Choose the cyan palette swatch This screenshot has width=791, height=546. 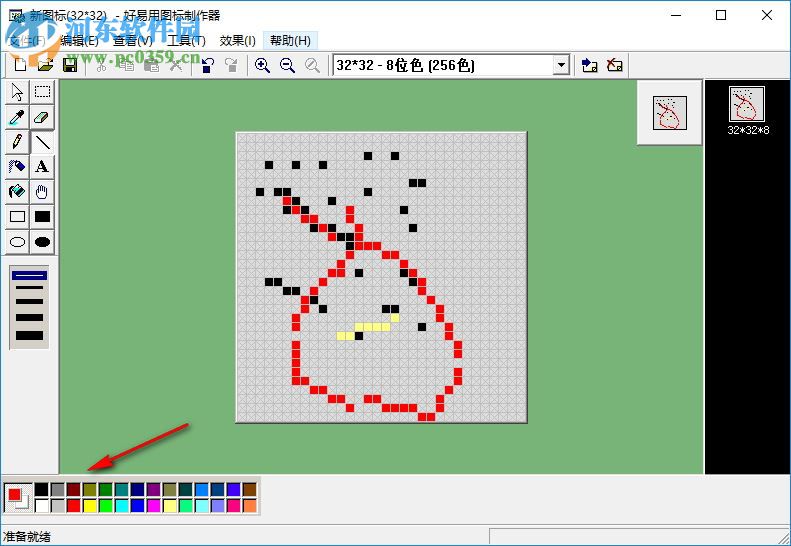(x=122, y=505)
